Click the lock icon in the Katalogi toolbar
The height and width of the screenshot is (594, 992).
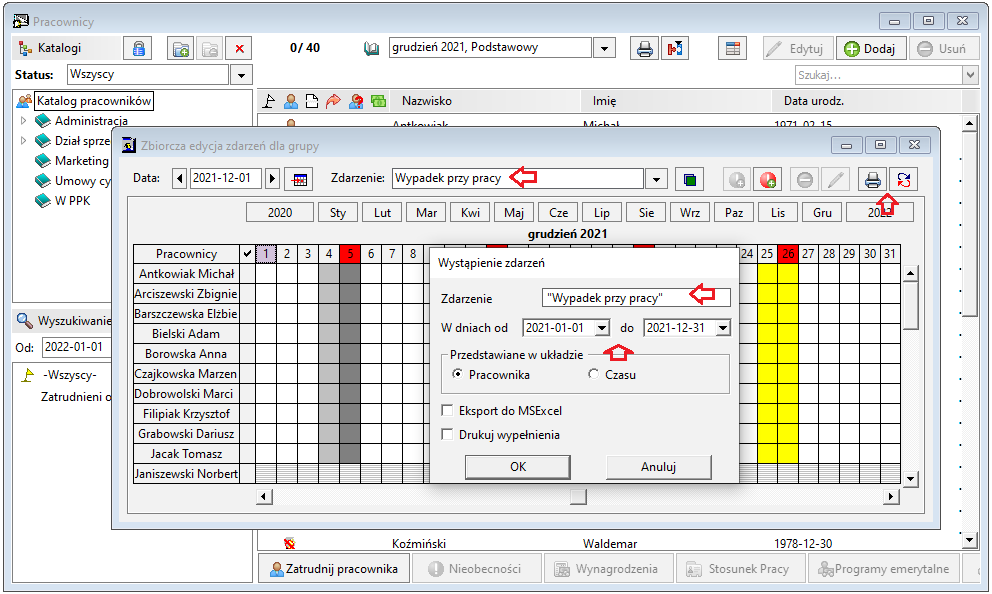(138, 49)
